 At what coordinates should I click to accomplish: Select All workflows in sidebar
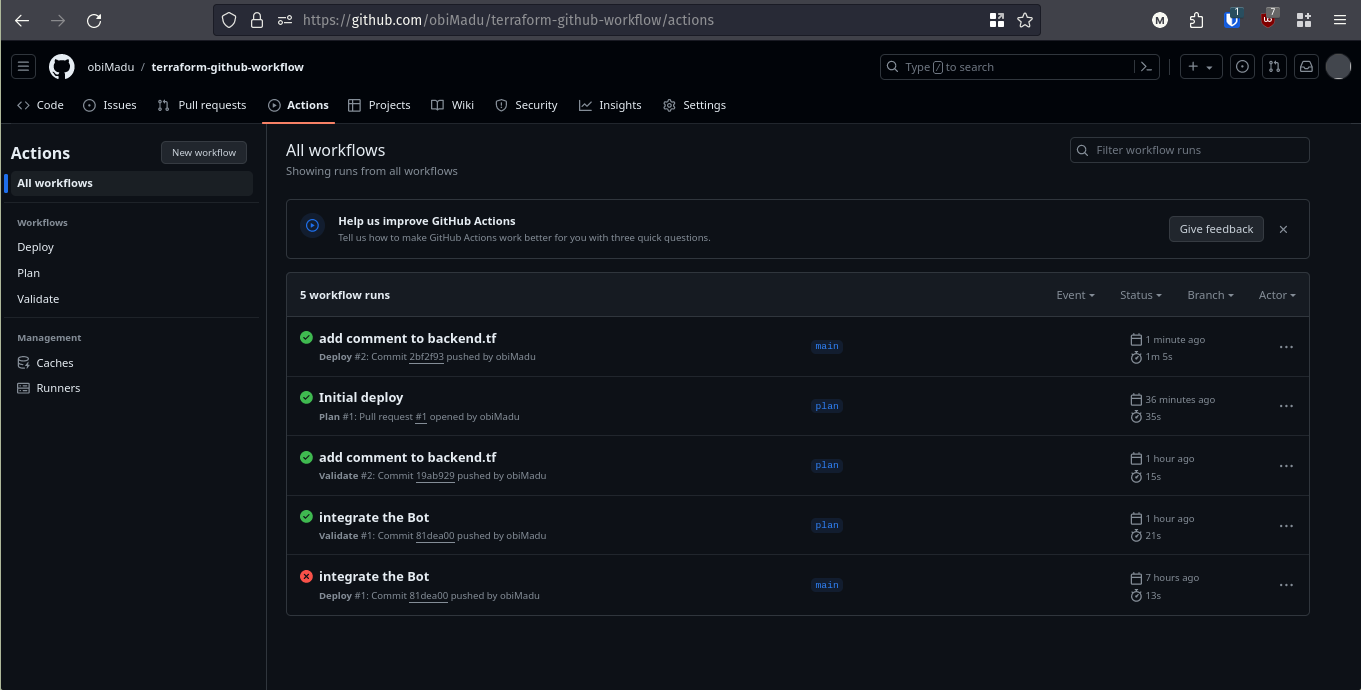(131, 183)
